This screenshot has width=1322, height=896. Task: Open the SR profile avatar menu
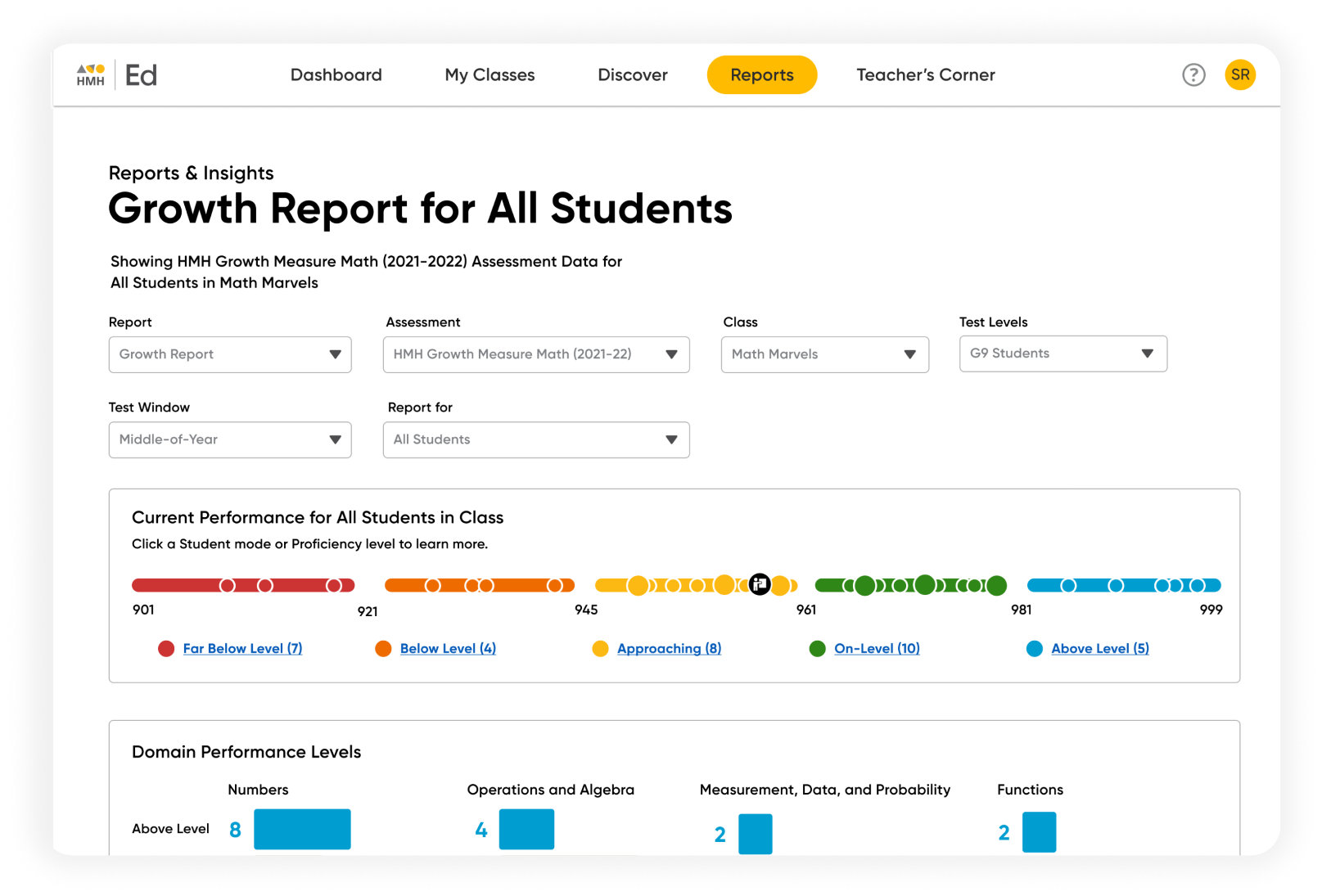[x=1240, y=74]
